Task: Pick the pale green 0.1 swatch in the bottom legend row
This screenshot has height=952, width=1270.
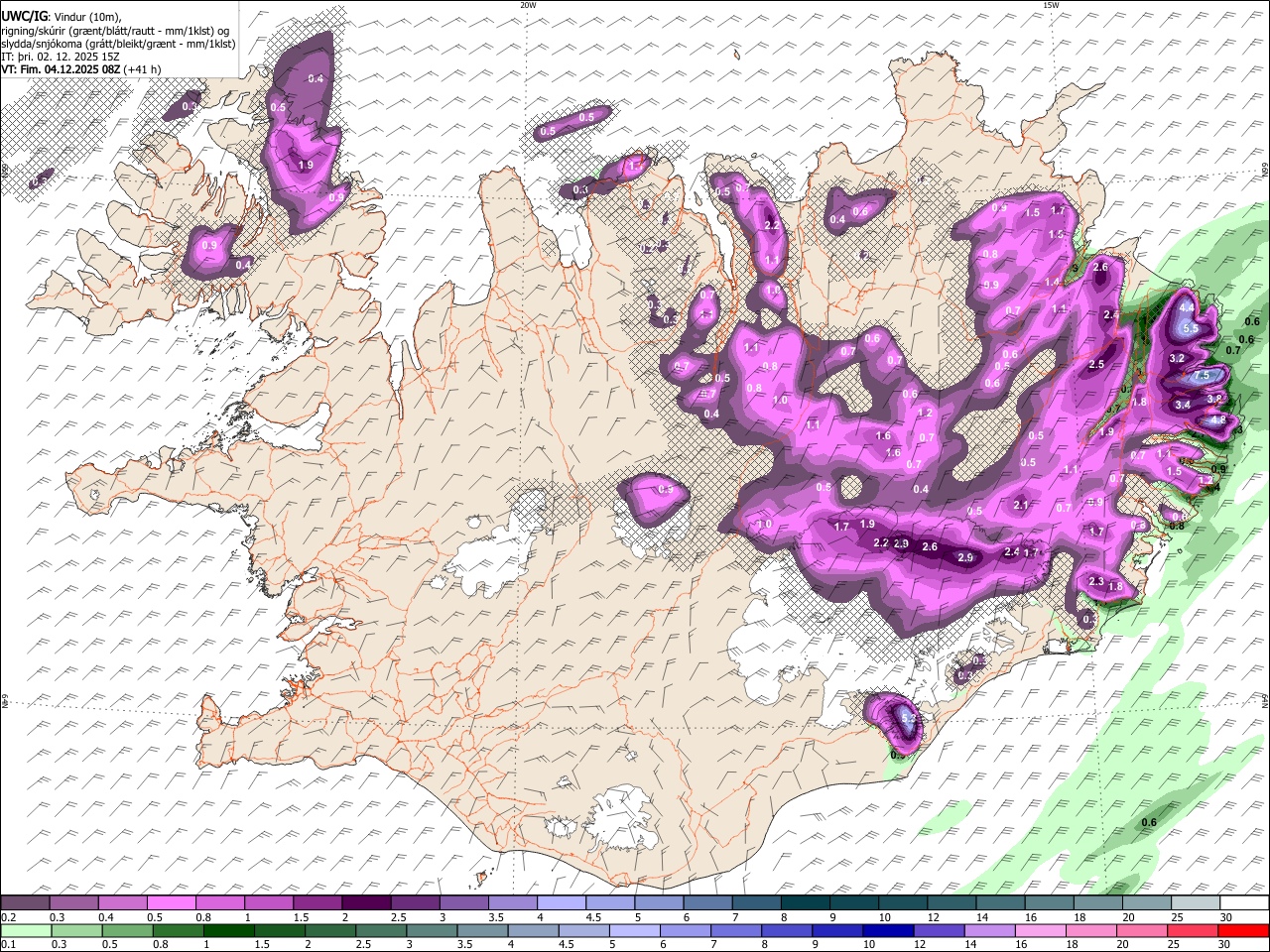Action: [x=25, y=930]
